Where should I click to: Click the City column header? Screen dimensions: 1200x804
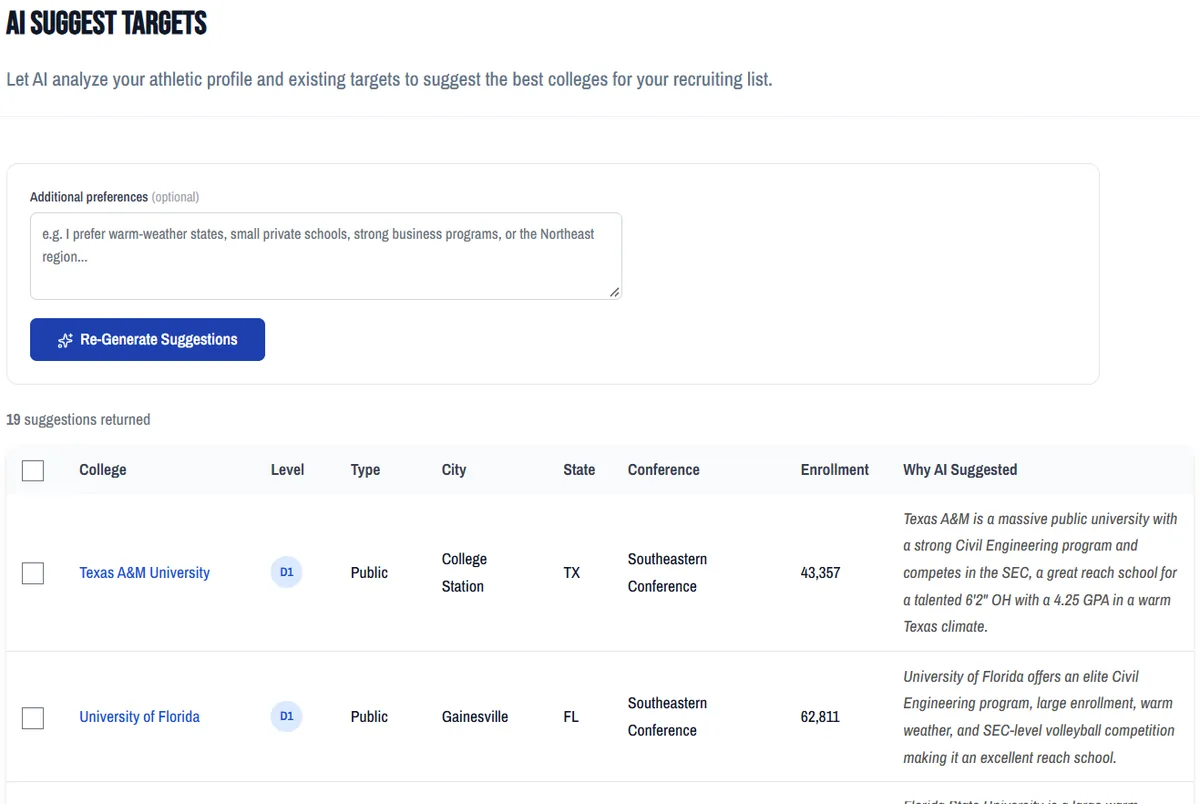454,470
